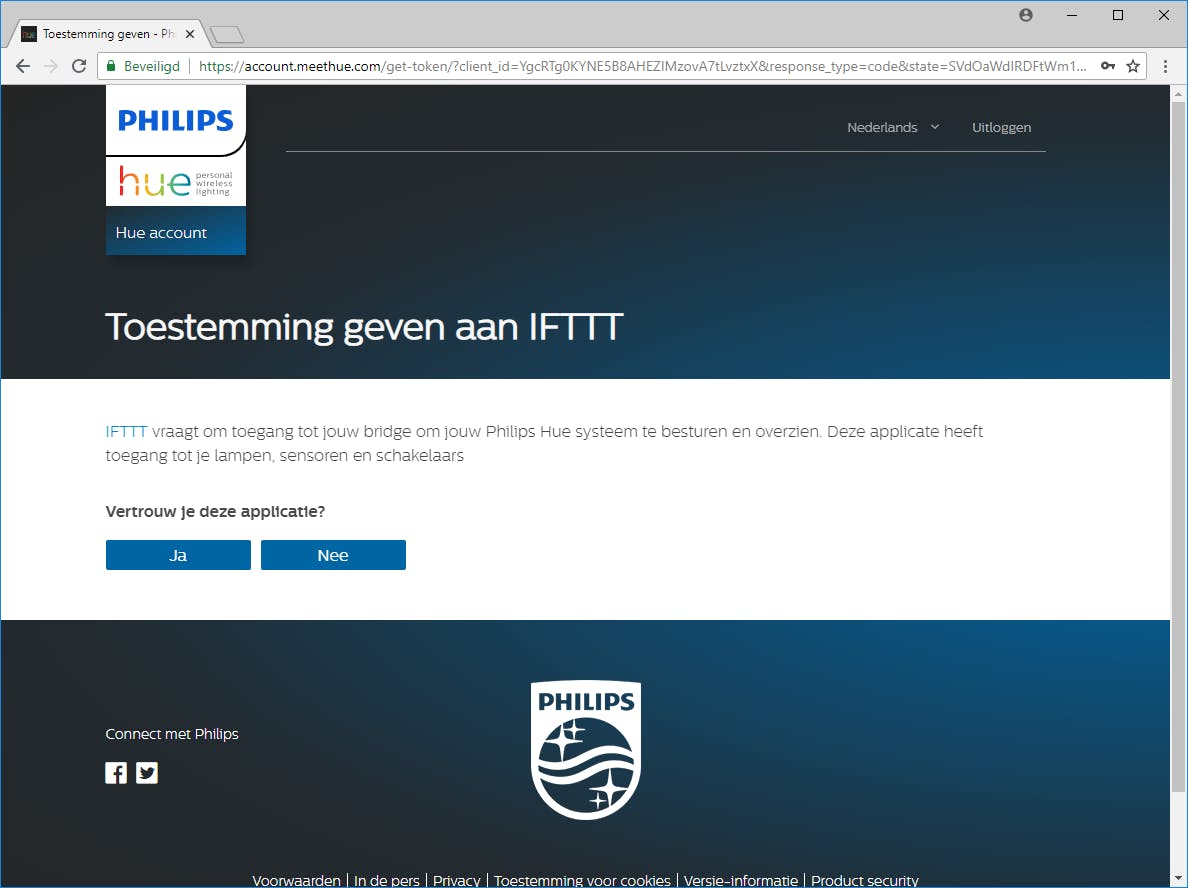
Task: Click the Toestemming geven aan IFTTT heading
Action: pyautogui.click(x=364, y=327)
